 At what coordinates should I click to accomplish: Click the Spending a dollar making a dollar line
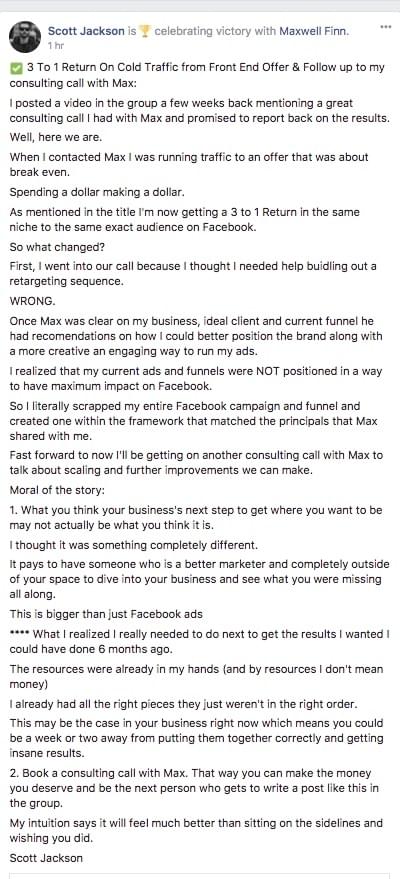[x=97, y=192]
